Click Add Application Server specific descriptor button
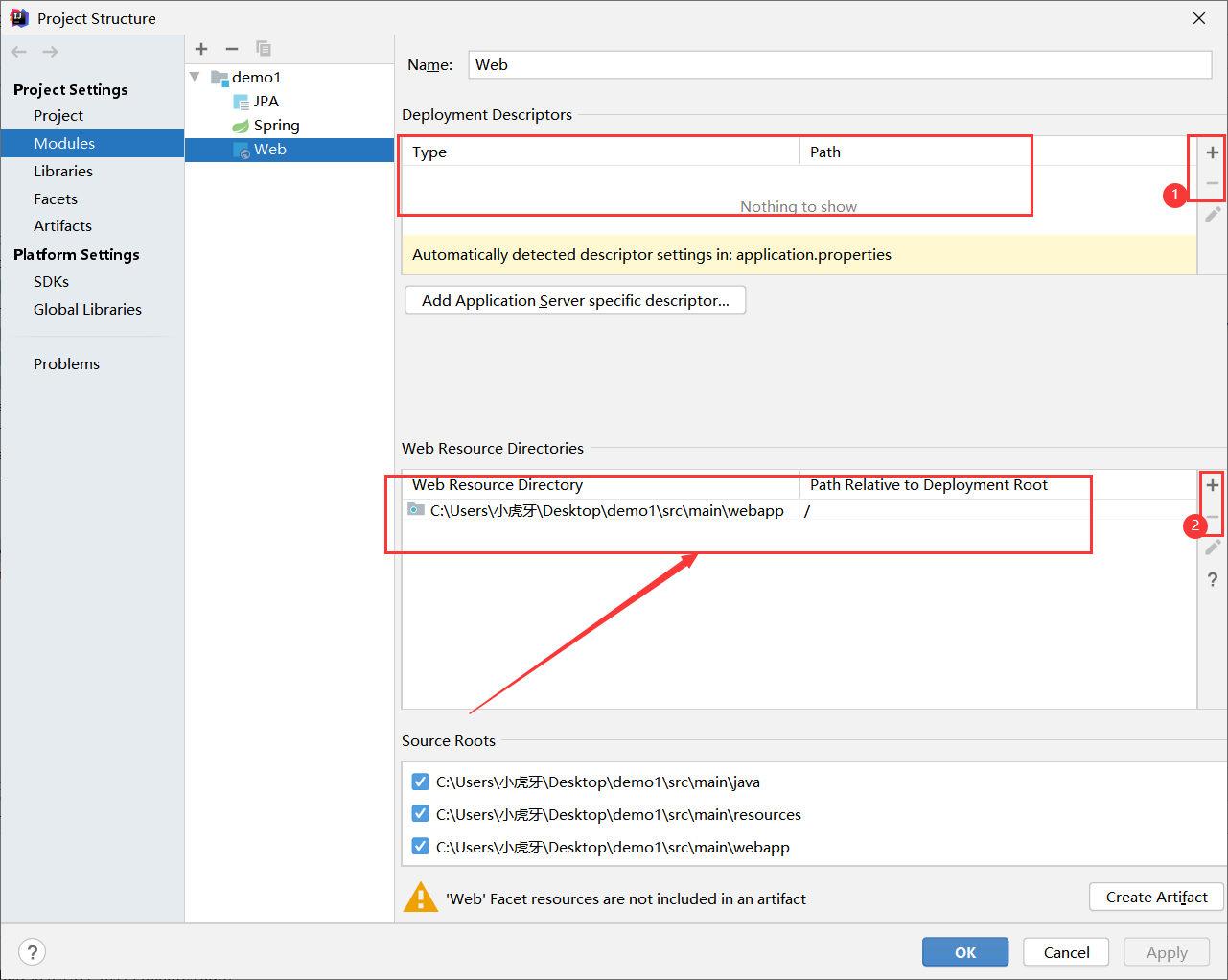This screenshot has width=1228, height=980. click(575, 300)
